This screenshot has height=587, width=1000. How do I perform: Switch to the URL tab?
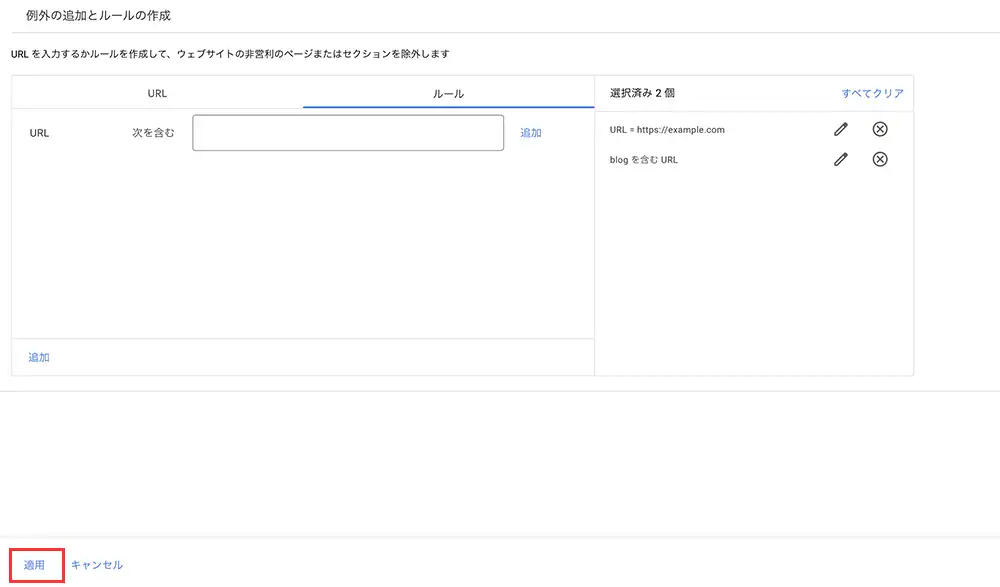click(x=157, y=93)
